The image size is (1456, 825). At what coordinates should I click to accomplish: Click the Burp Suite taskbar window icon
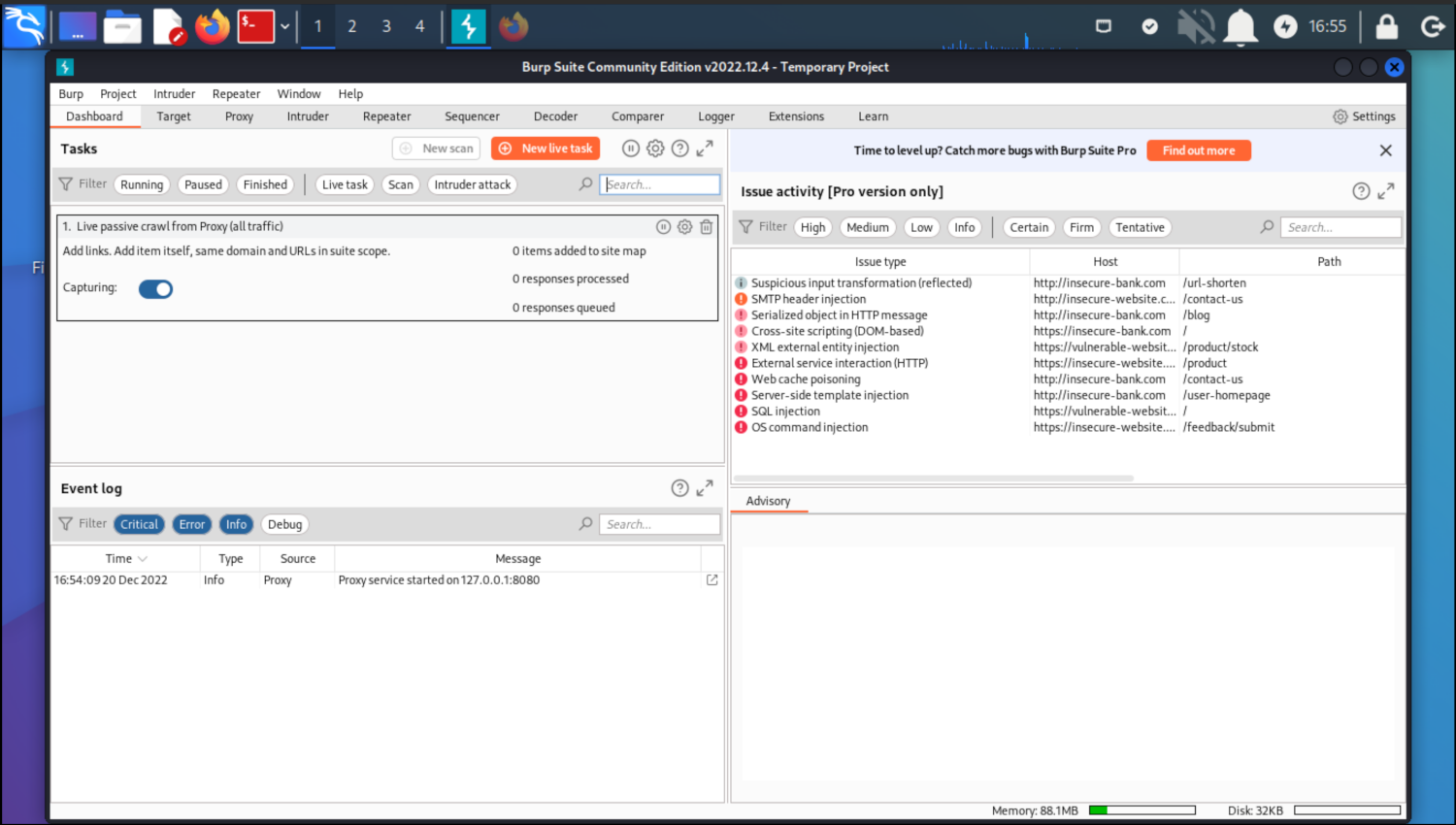click(x=468, y=26)
